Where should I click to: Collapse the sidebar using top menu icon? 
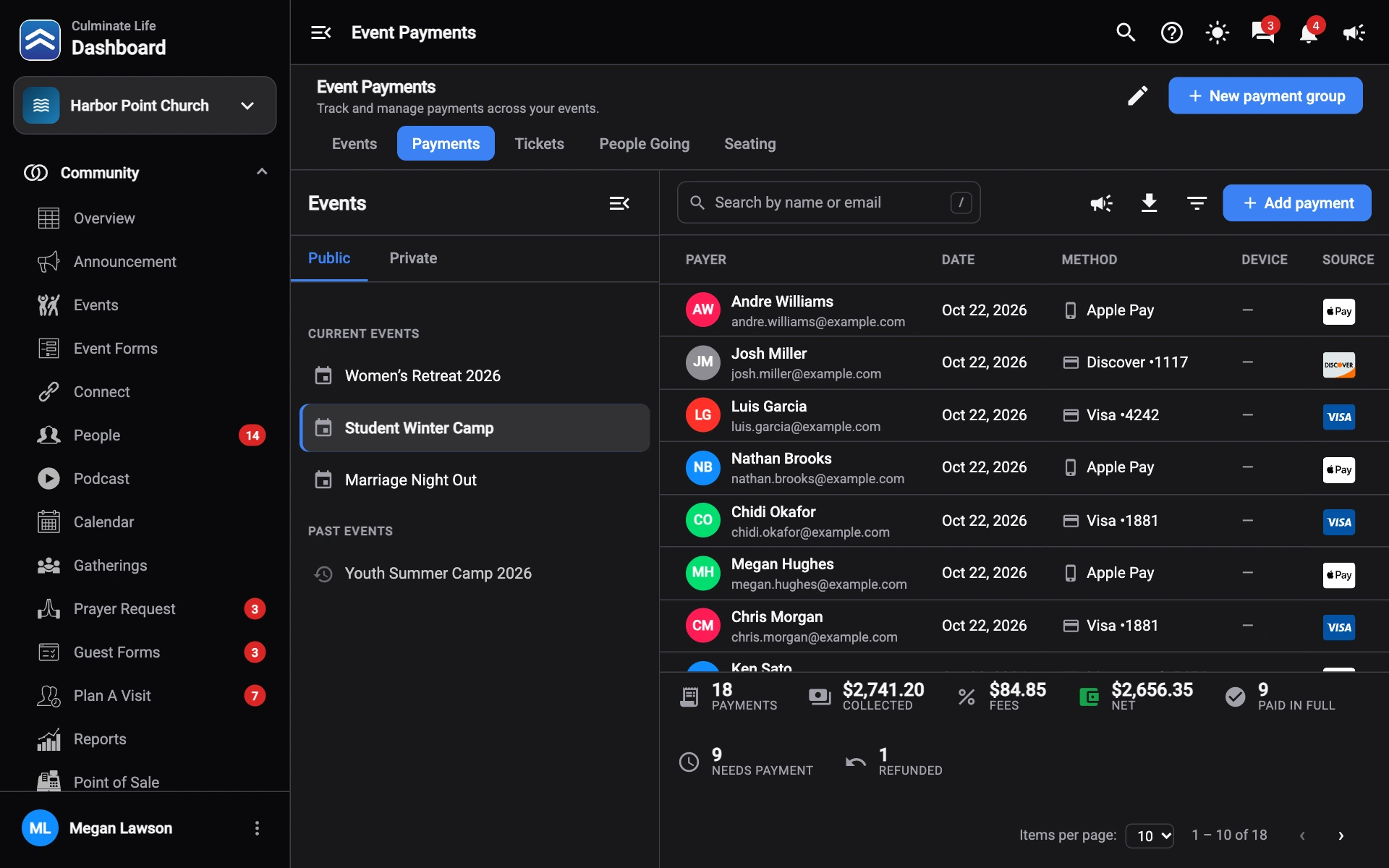(320, 33)
